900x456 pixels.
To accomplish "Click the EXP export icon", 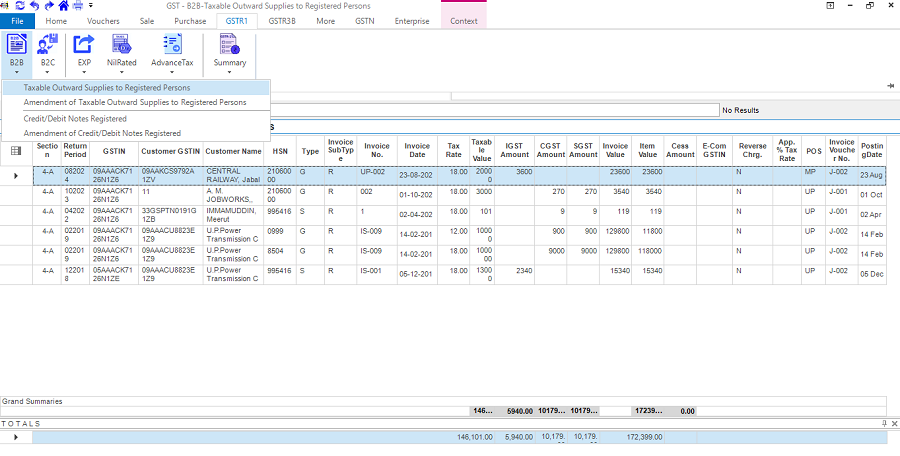I will (84, 45).
